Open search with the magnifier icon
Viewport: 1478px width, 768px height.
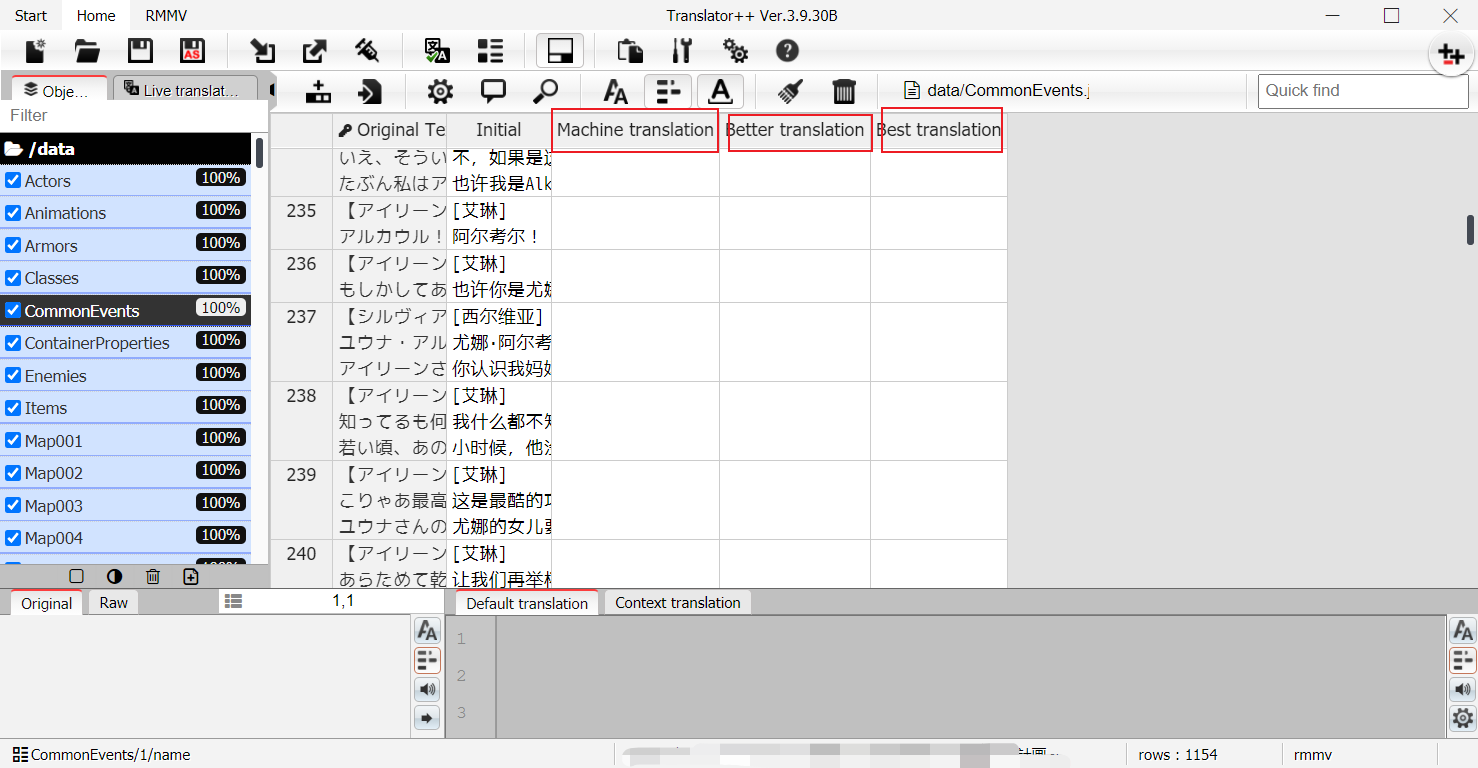546,91
